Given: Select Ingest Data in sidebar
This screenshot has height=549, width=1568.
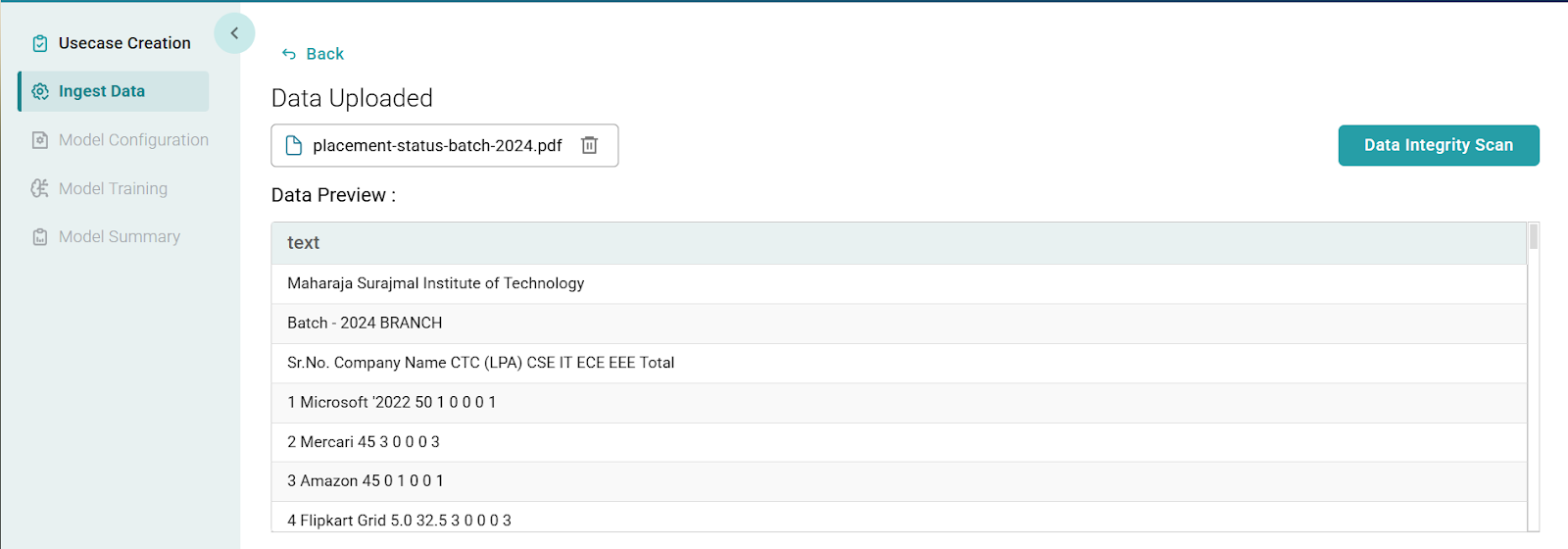Looking at the screenshot, I should [102, 91].
